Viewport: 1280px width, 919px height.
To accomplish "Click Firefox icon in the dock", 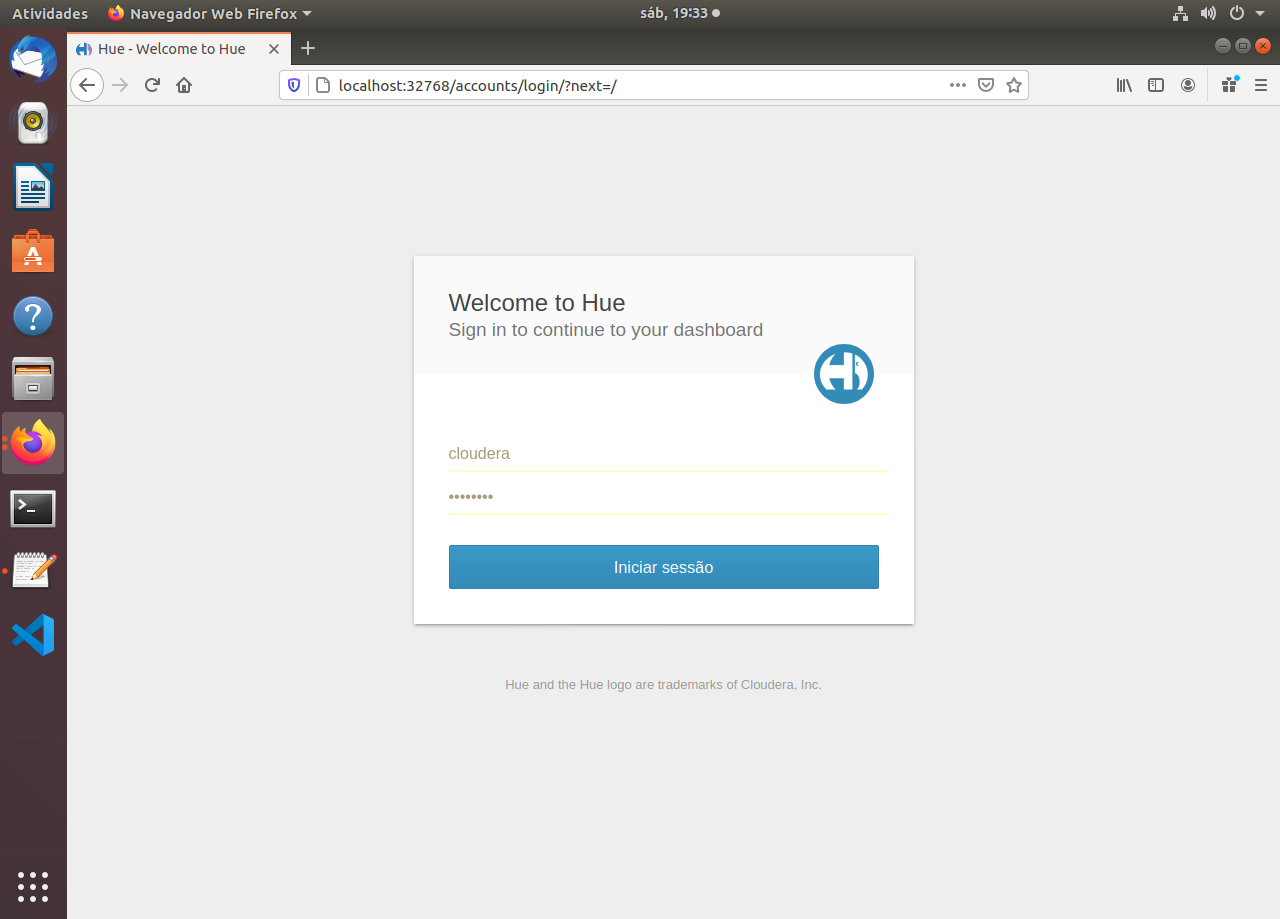I will (33, 443).
